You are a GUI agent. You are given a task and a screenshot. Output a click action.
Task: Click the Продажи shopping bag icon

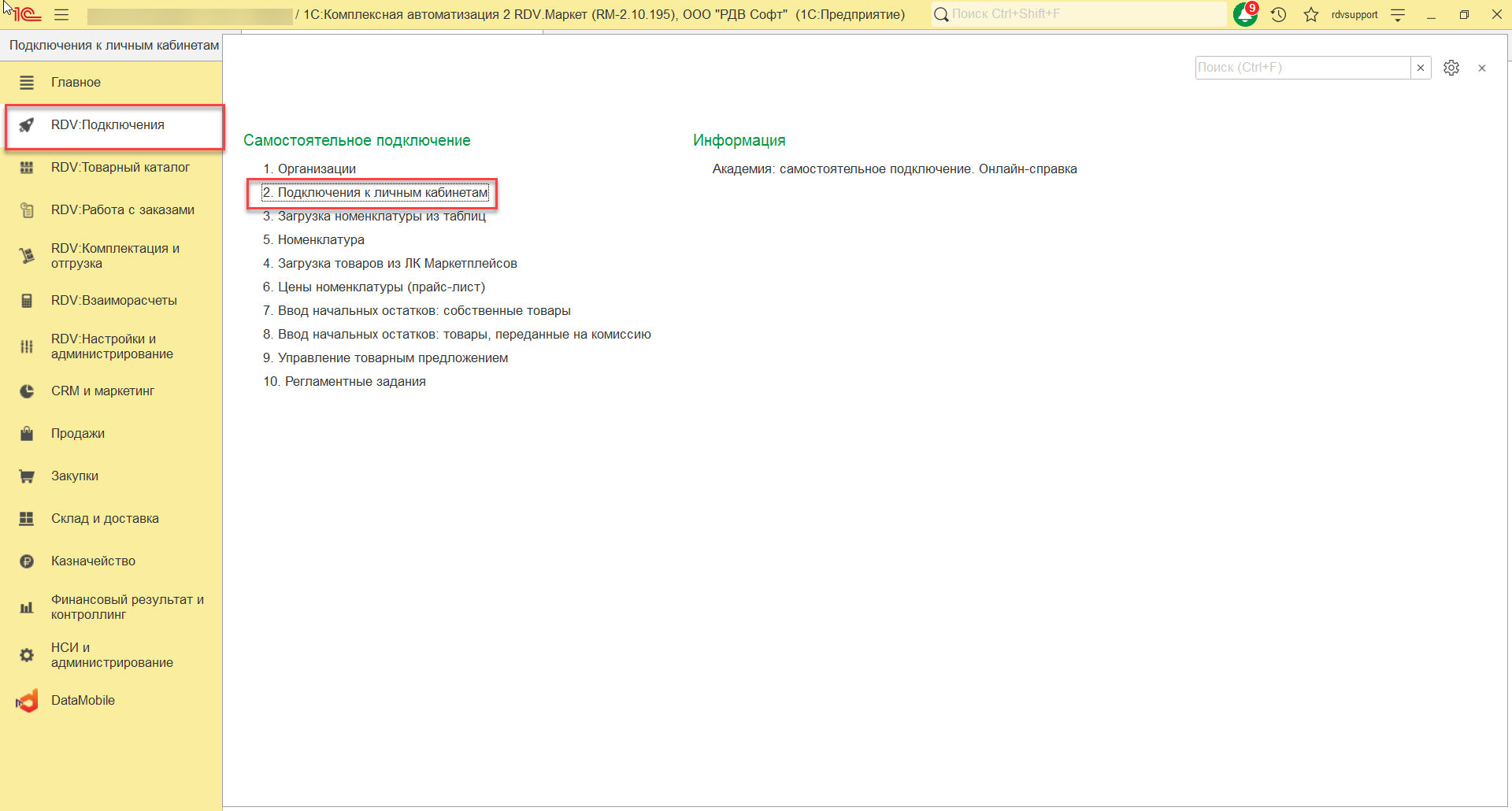click(27, 434)
